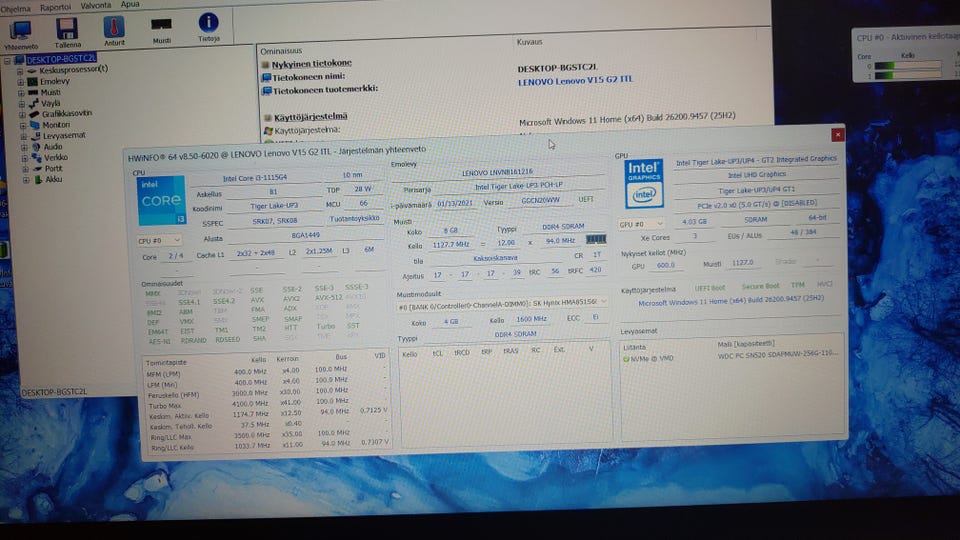
Task: Click the LENOVO Lenovo V15 G2 ITL link
Action: coord(575,80)
